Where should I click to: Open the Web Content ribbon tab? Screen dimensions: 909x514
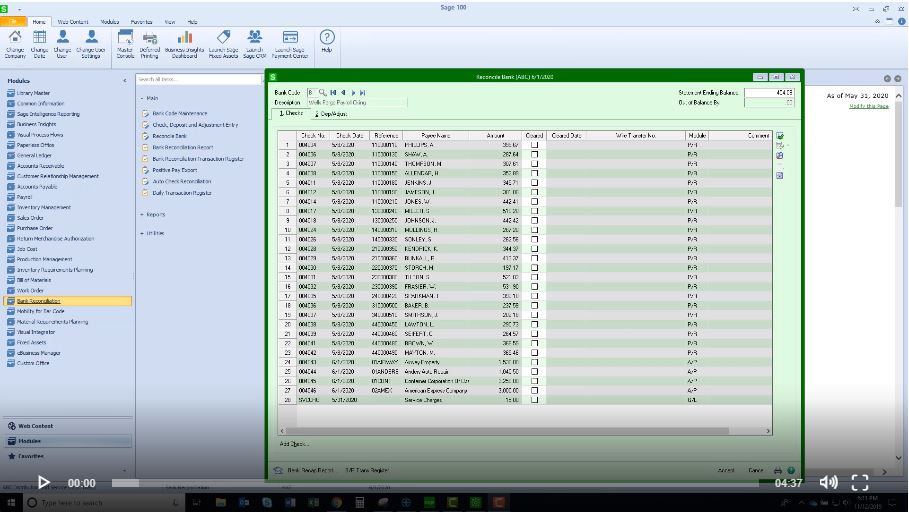click(x=73, y=21)
